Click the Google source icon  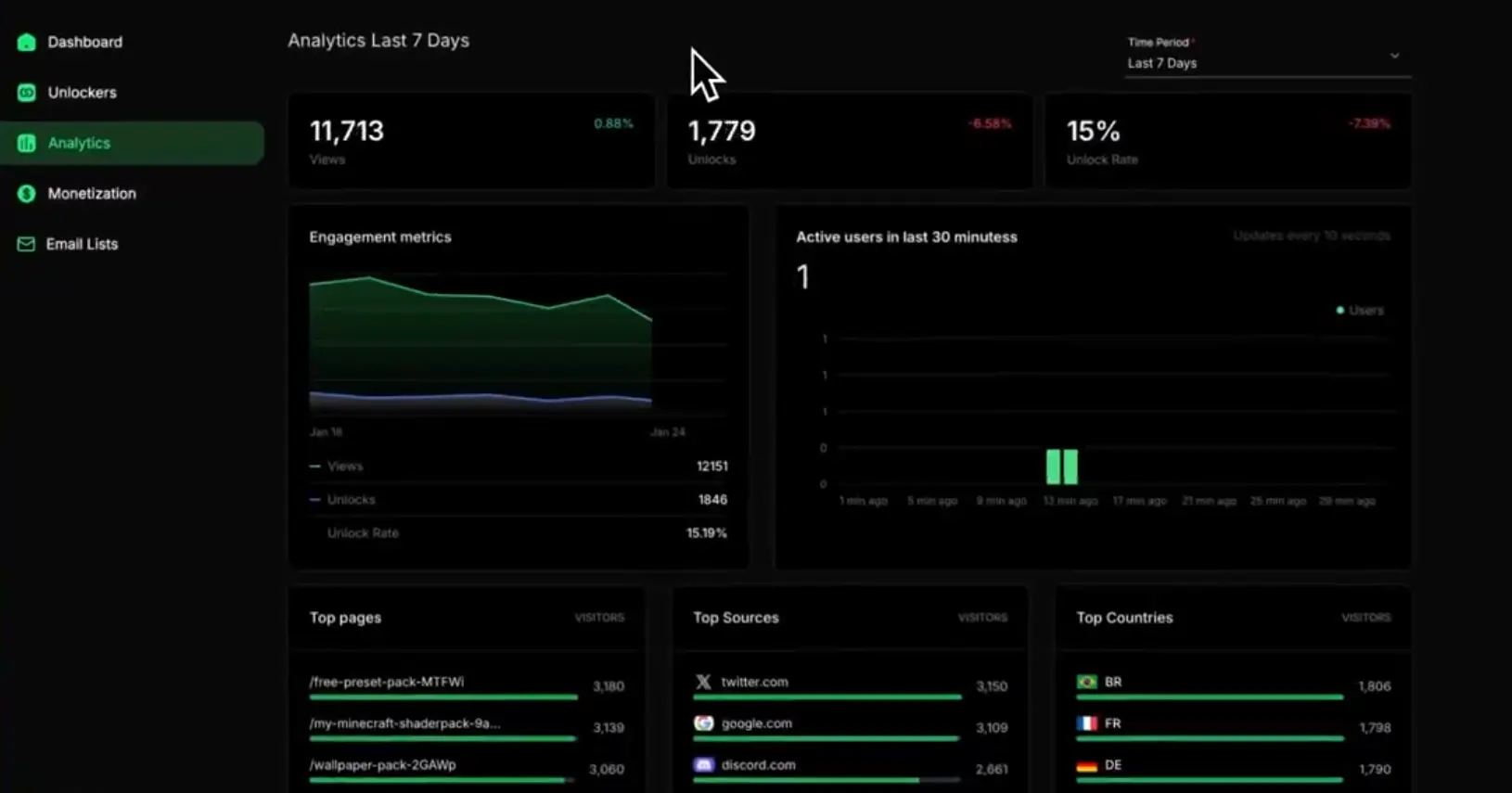click(x=703, y=723)
